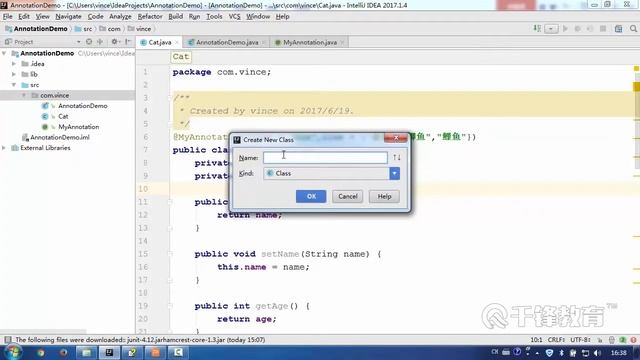Image resolution: width=640 pixels, height=360 pixels.
Task: Open the VCS menu
Action: [x=234, y=17]
